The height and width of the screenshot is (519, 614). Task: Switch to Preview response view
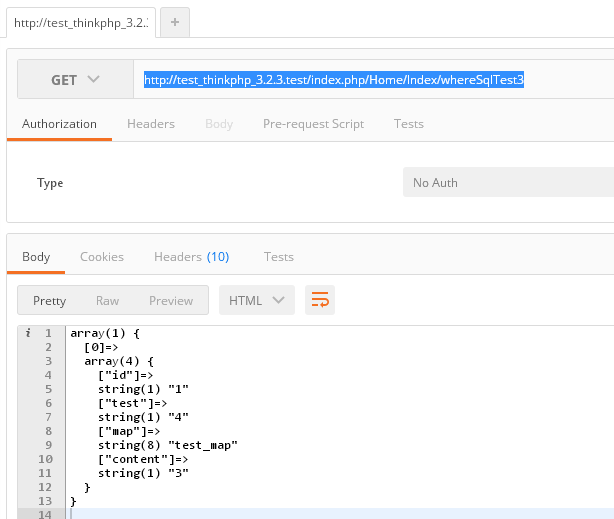[x=171, y=300]
